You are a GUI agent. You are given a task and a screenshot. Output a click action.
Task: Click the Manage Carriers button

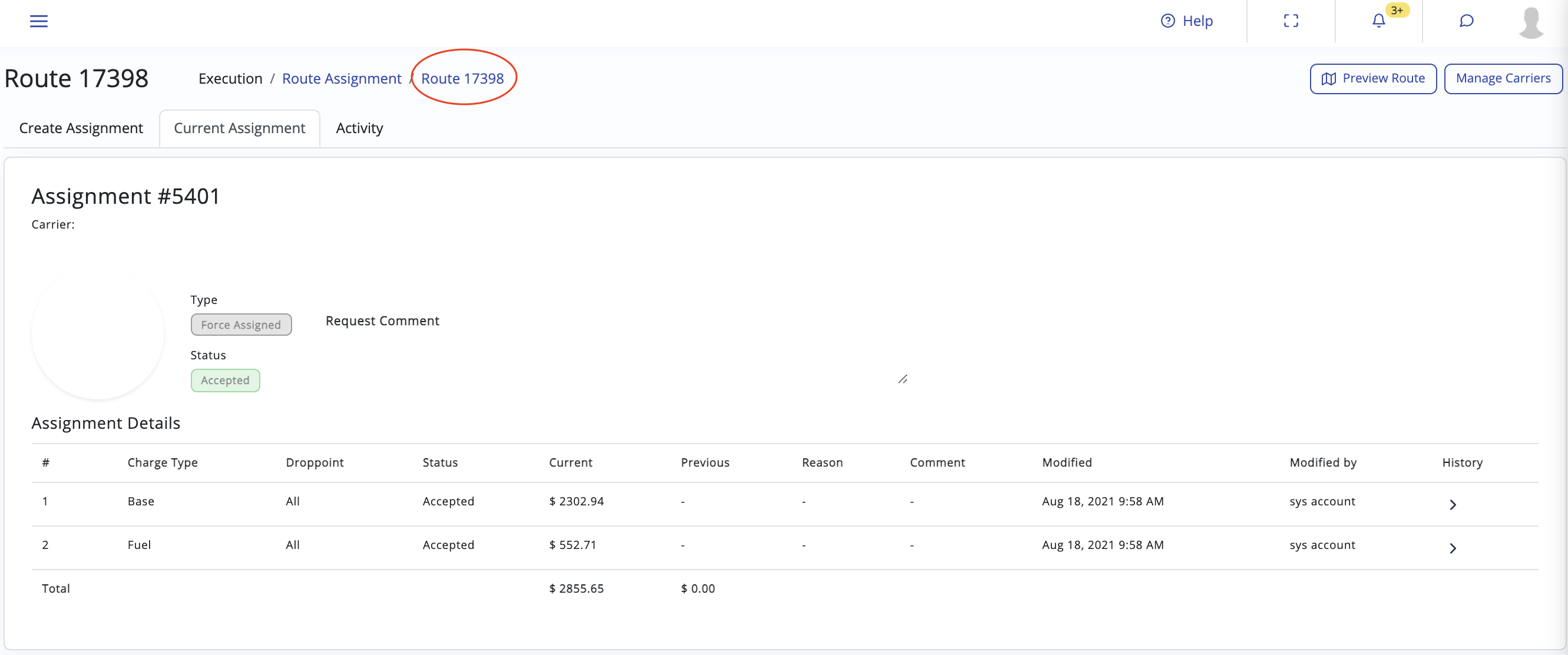(1502, 78)
